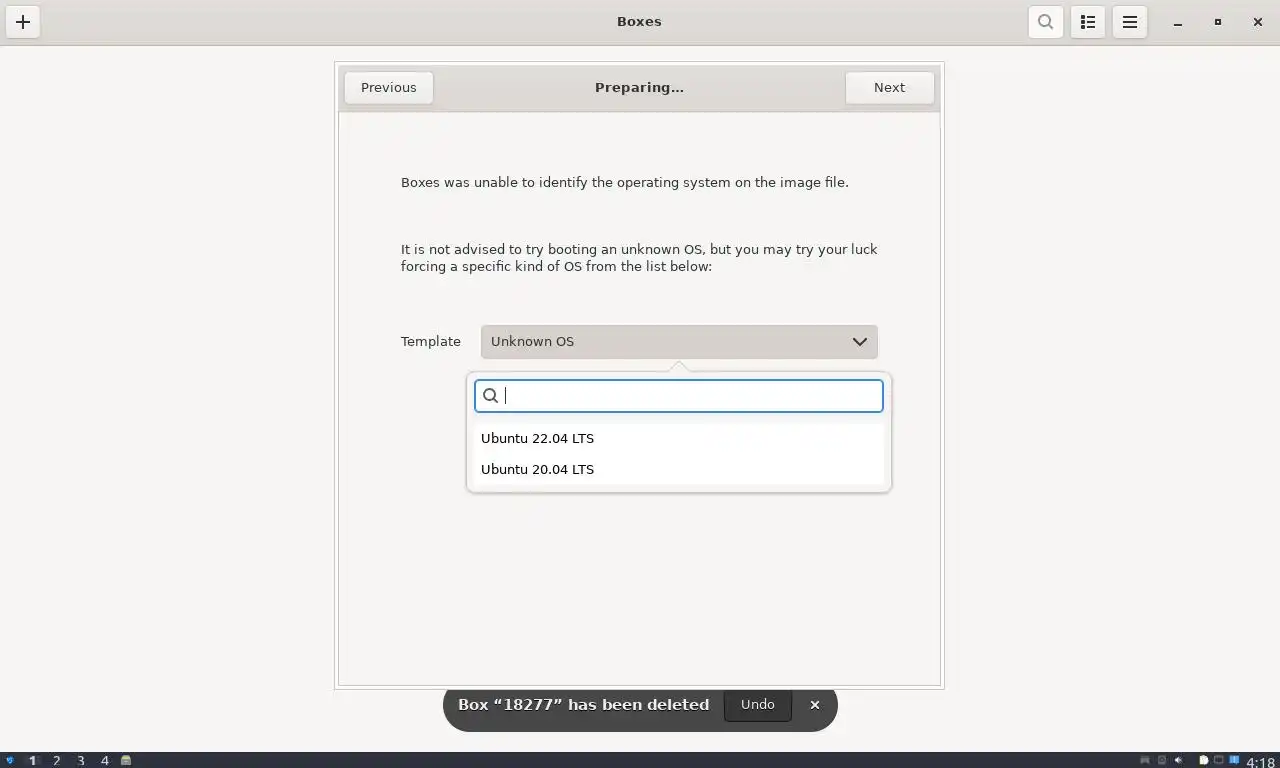Dismiss the deleted box notification
The width and height of the screenshot is (1280, 768).
(x=815, y=705)
